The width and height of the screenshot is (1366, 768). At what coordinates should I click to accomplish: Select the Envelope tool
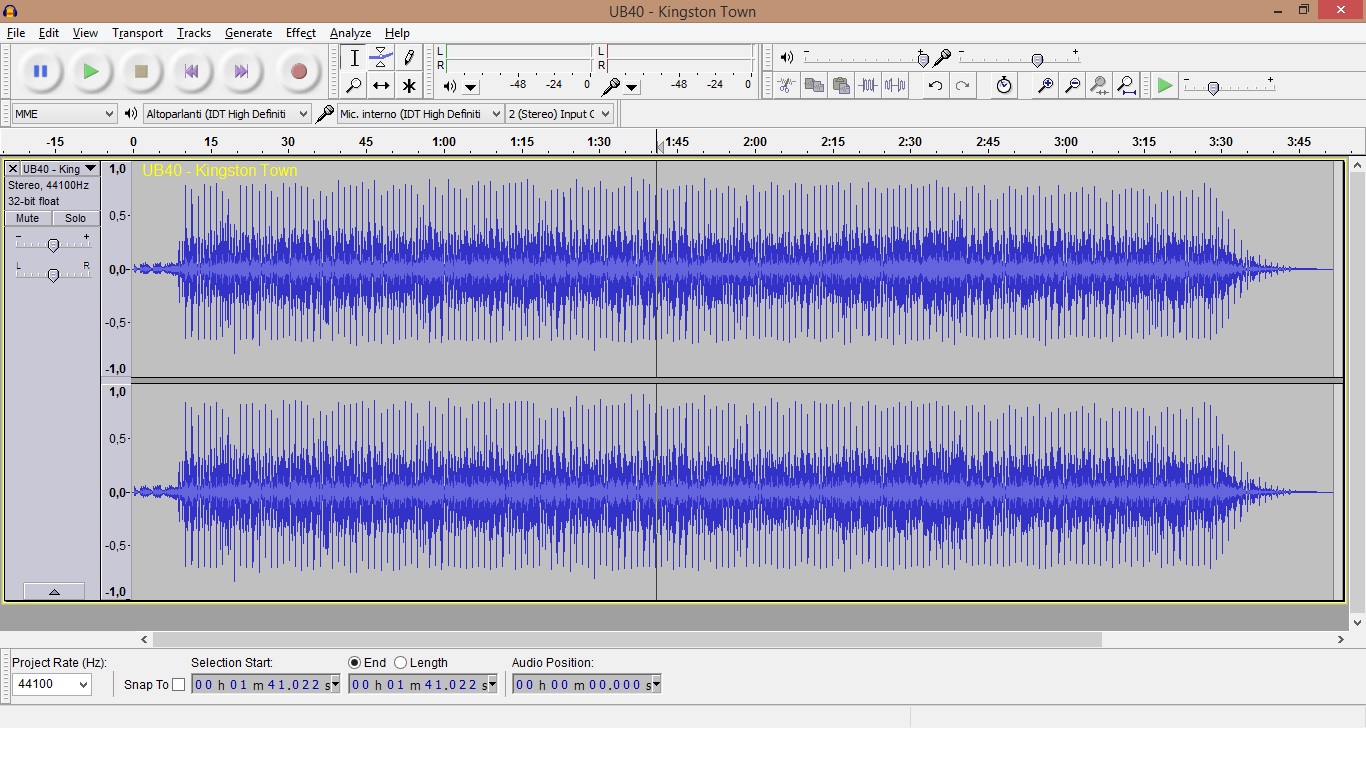coord(381,58)
